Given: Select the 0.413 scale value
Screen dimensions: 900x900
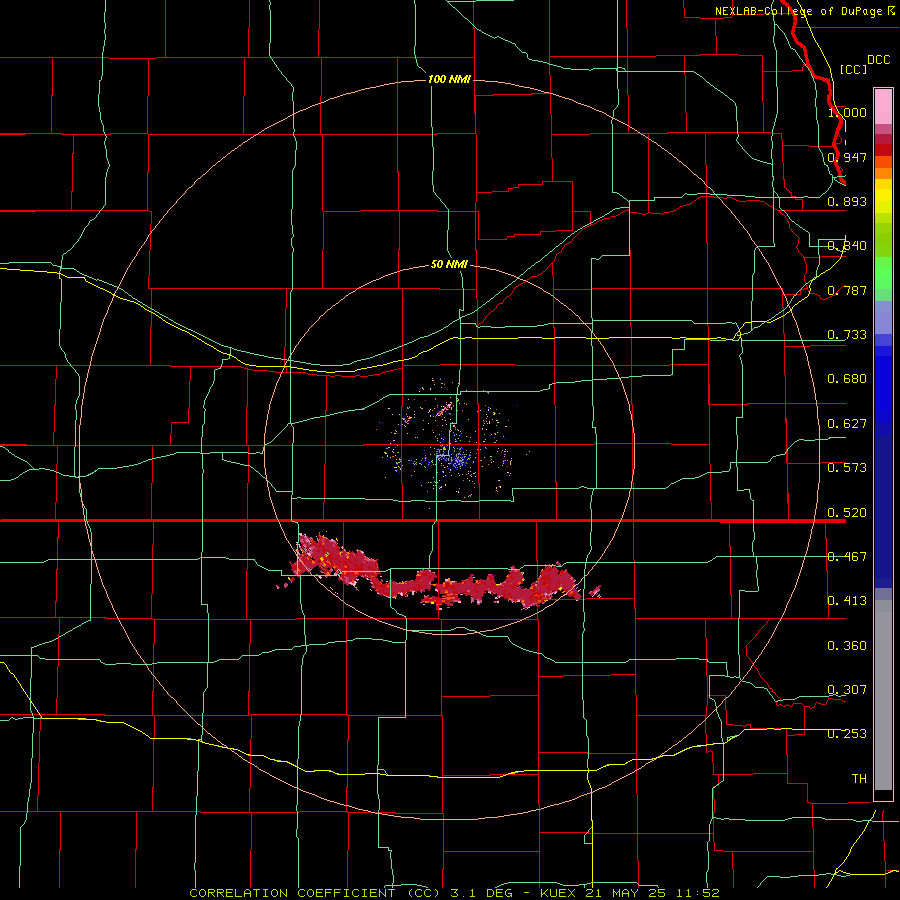Looking at the screenshot, I should pyautogui.click(x=847, y=601).
